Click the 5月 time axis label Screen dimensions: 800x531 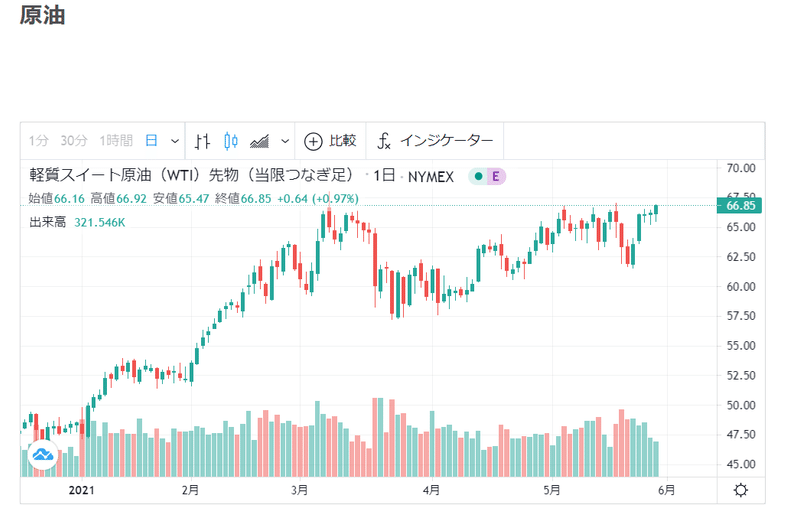click(x=552, y=490)
